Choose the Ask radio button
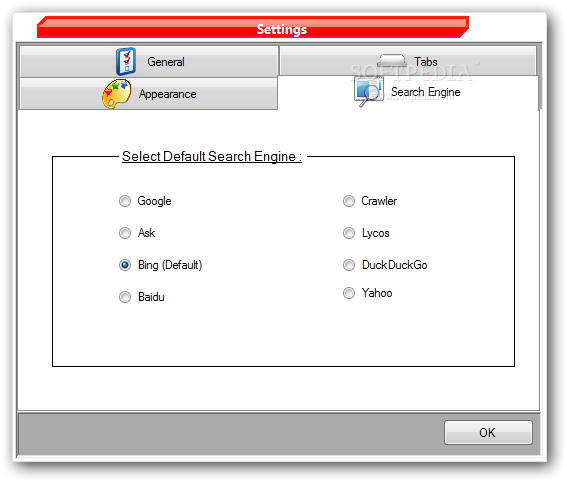This screenshot has width=567, height=482. [x=137, y=233]
